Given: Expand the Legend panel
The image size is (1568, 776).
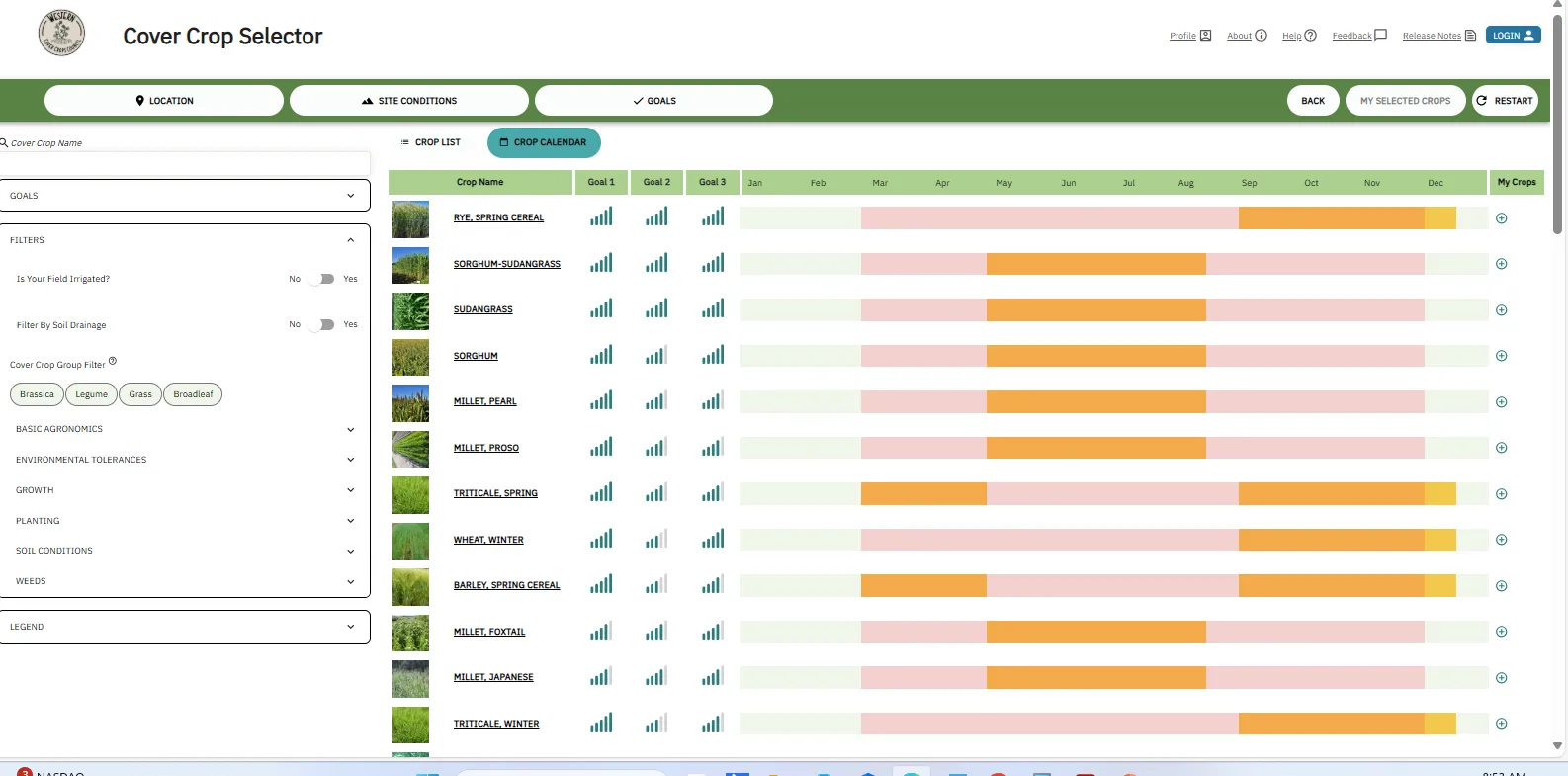Looking at the screenshot, I should pyautogui.click(x=185, y=627).
